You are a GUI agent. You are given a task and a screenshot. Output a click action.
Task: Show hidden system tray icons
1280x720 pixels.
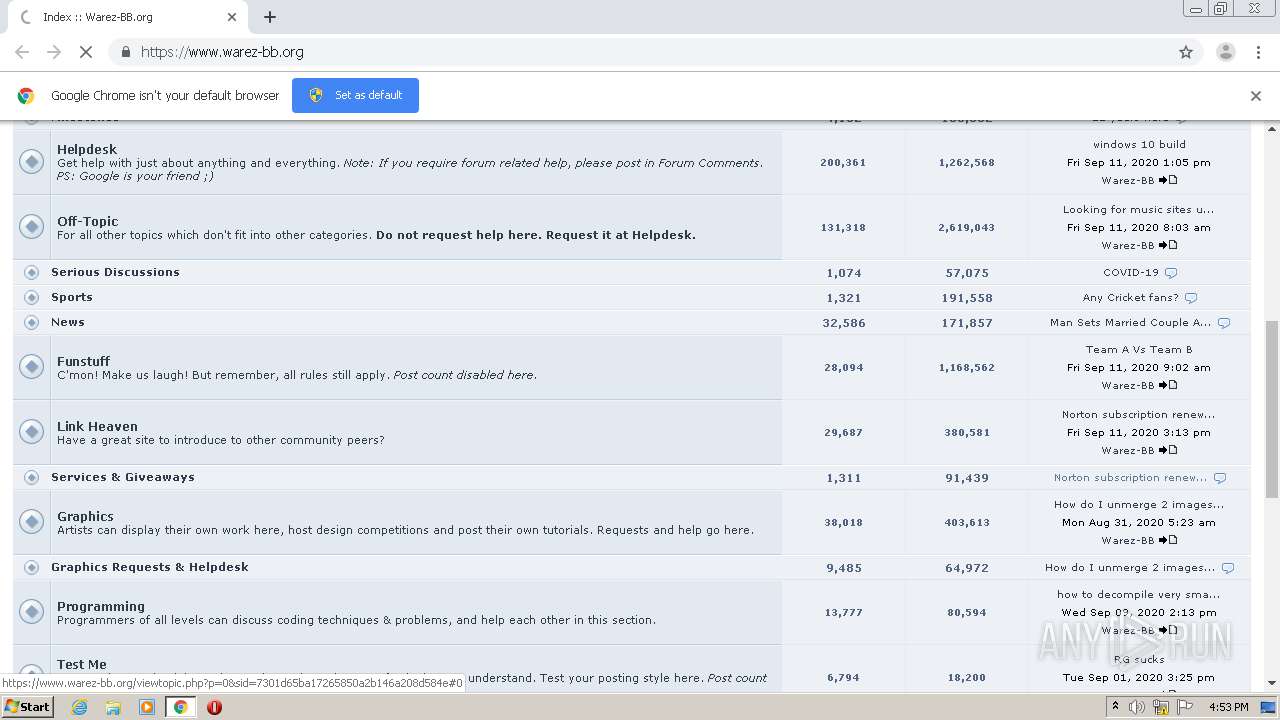click(1116, 707)
